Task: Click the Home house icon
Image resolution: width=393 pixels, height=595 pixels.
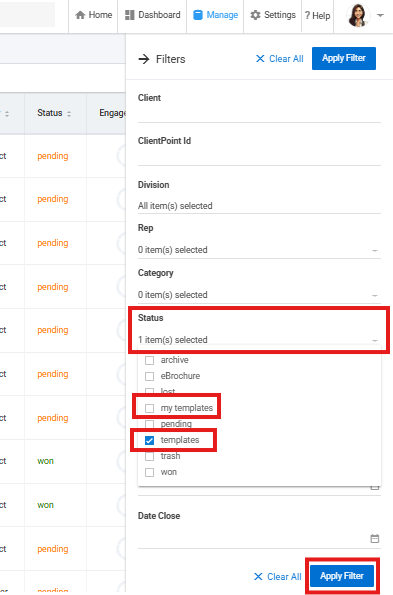Action: point(80,15)
